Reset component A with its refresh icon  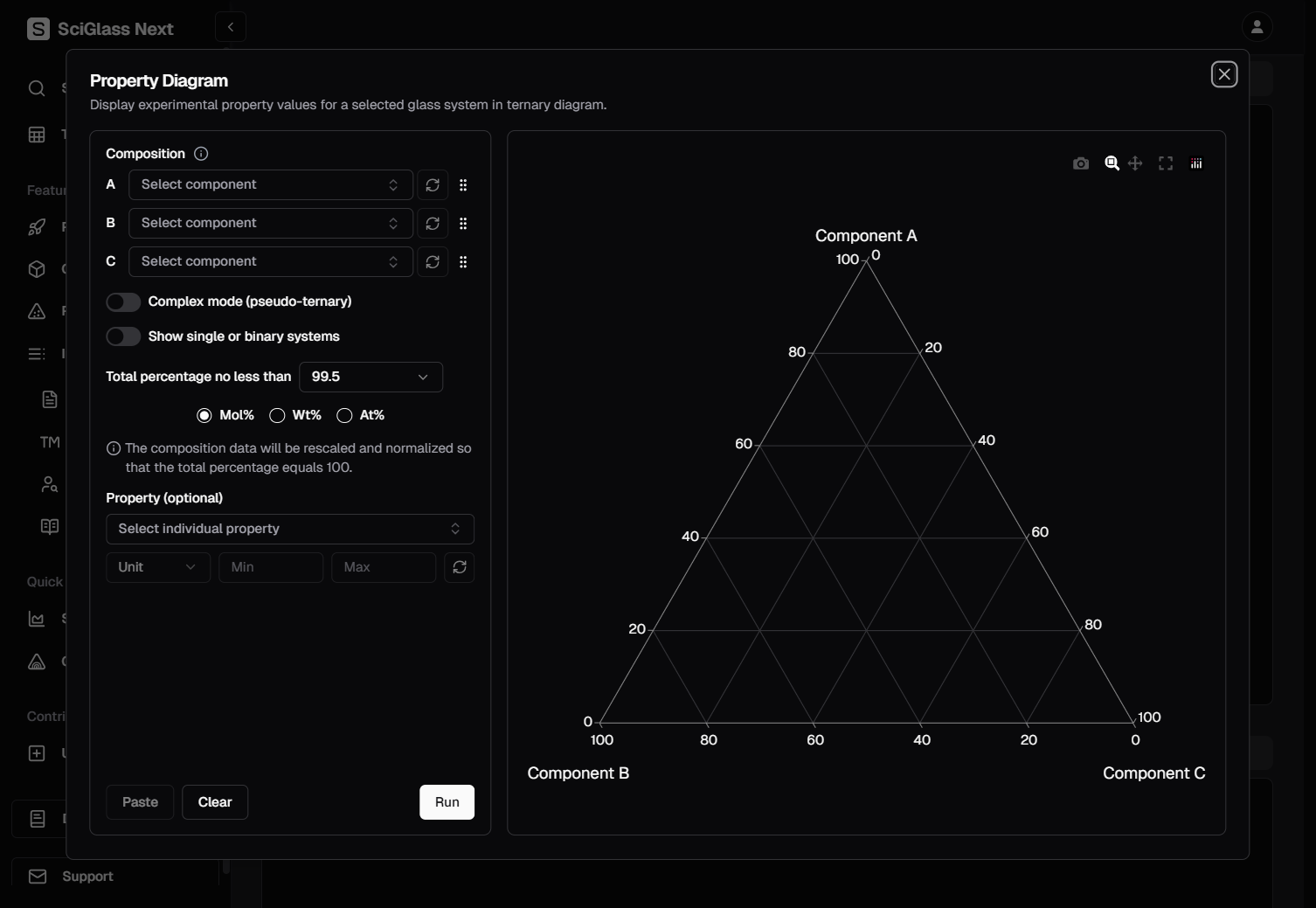click(x=433, y=185)
